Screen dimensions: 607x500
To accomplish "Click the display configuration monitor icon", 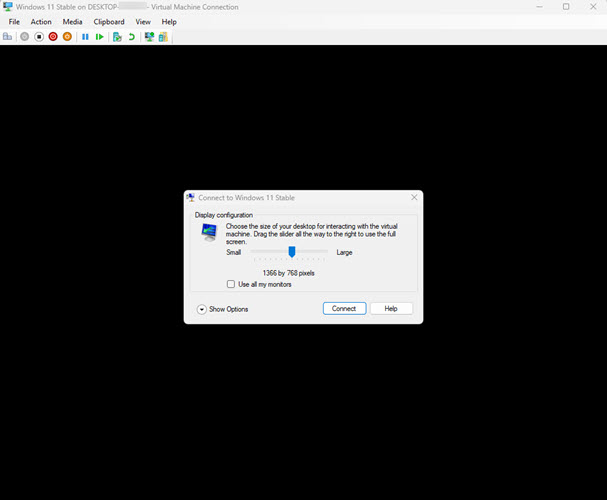I will tap(209, 232).
